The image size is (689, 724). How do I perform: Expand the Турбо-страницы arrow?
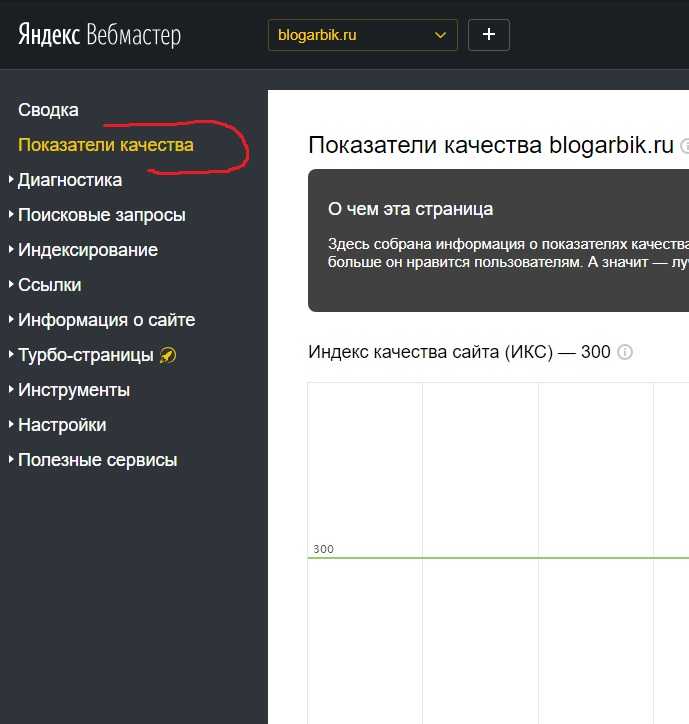pos(11,355)
